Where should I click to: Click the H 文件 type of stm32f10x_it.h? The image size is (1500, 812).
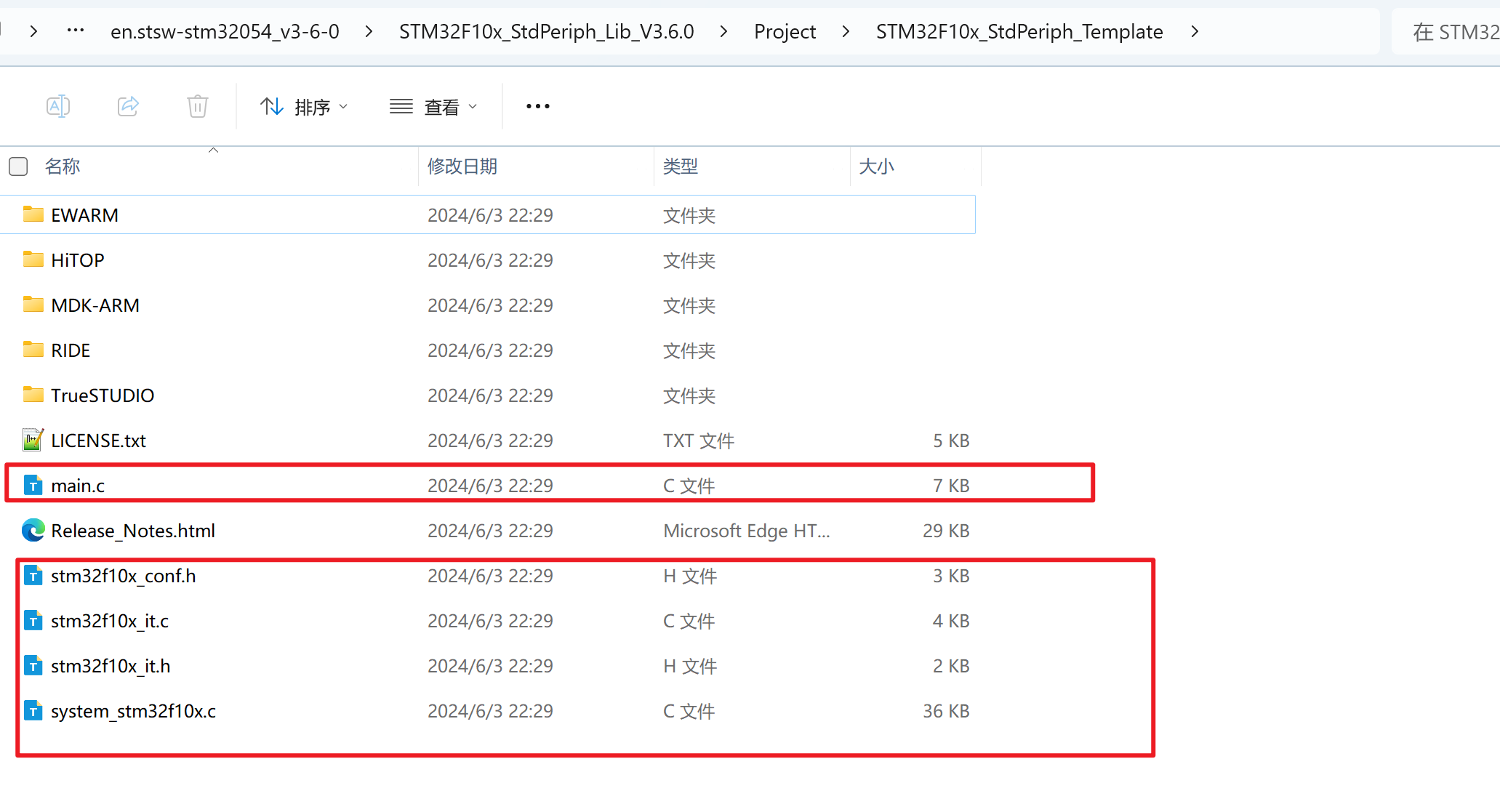690,666
